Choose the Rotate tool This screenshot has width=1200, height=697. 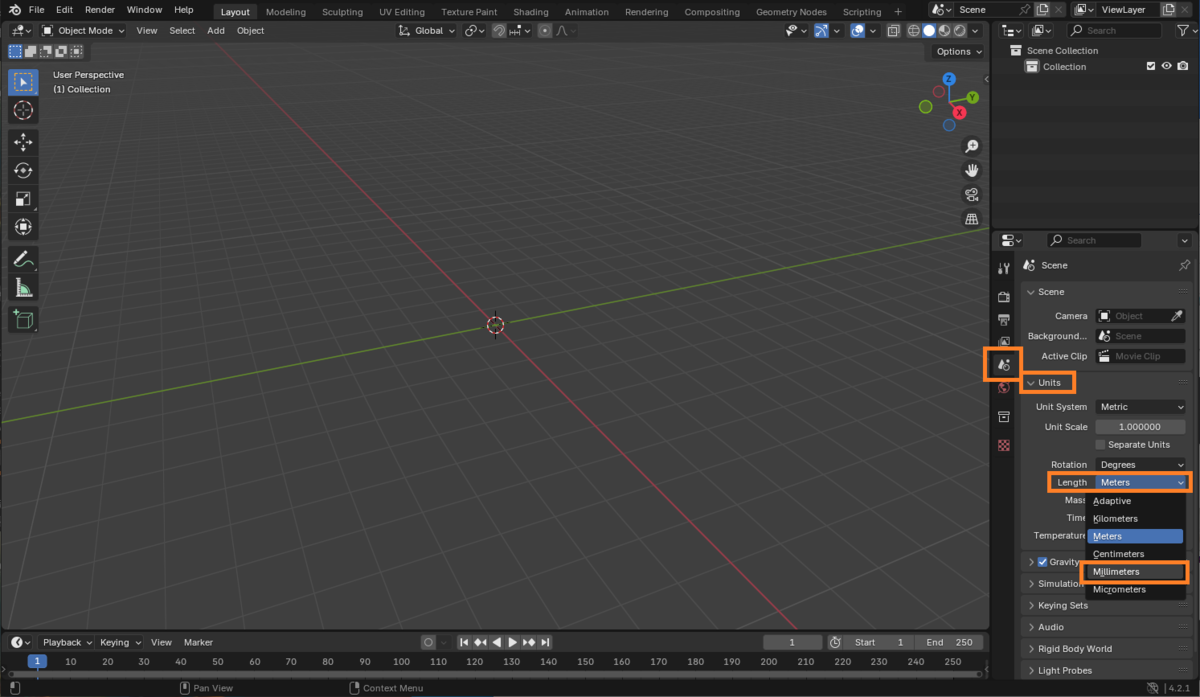[24, 171]
